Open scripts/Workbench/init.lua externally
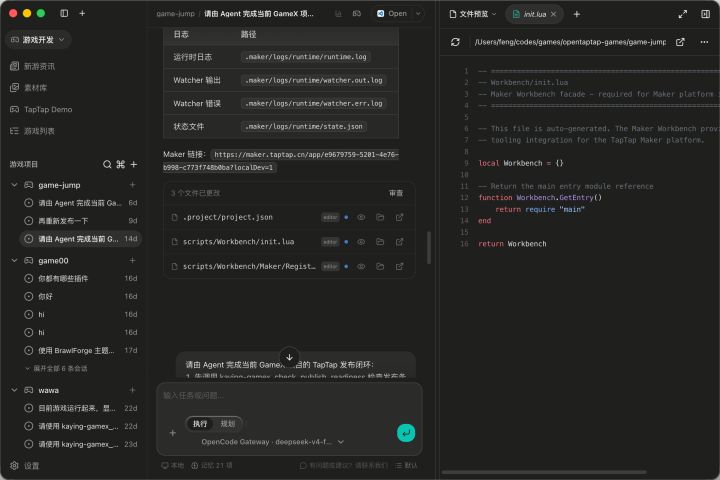The image size is (720, 480). 399,242
